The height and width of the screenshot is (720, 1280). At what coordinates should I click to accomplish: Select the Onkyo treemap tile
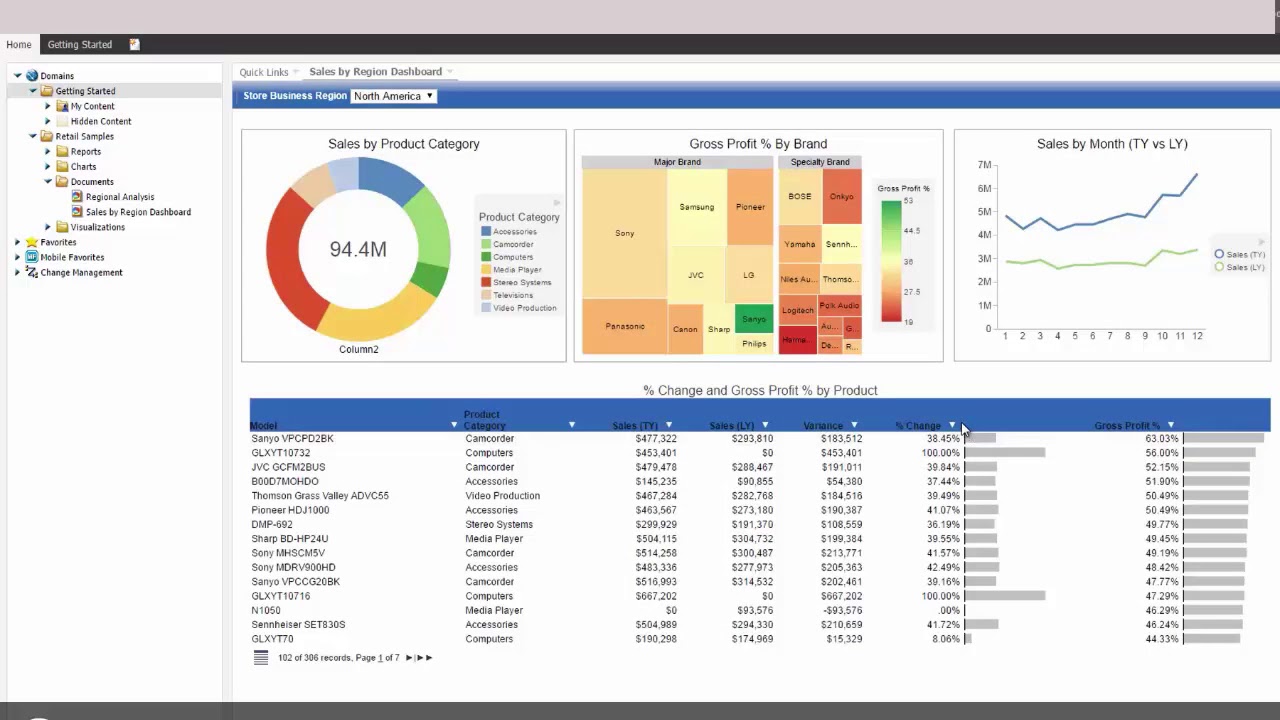841,196
